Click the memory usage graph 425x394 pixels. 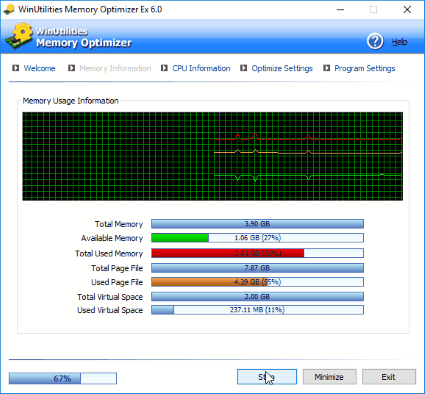pyautogui.click(x=213, y=156)
